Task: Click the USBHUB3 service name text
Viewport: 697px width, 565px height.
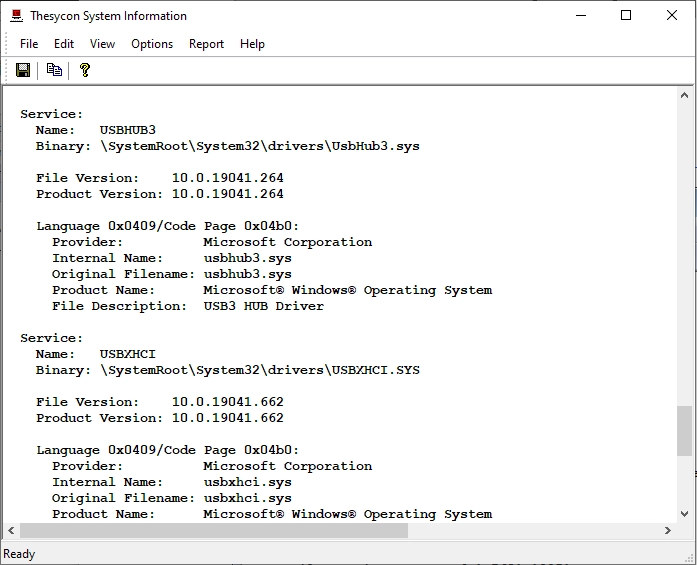Action: [x=128, y=130]
